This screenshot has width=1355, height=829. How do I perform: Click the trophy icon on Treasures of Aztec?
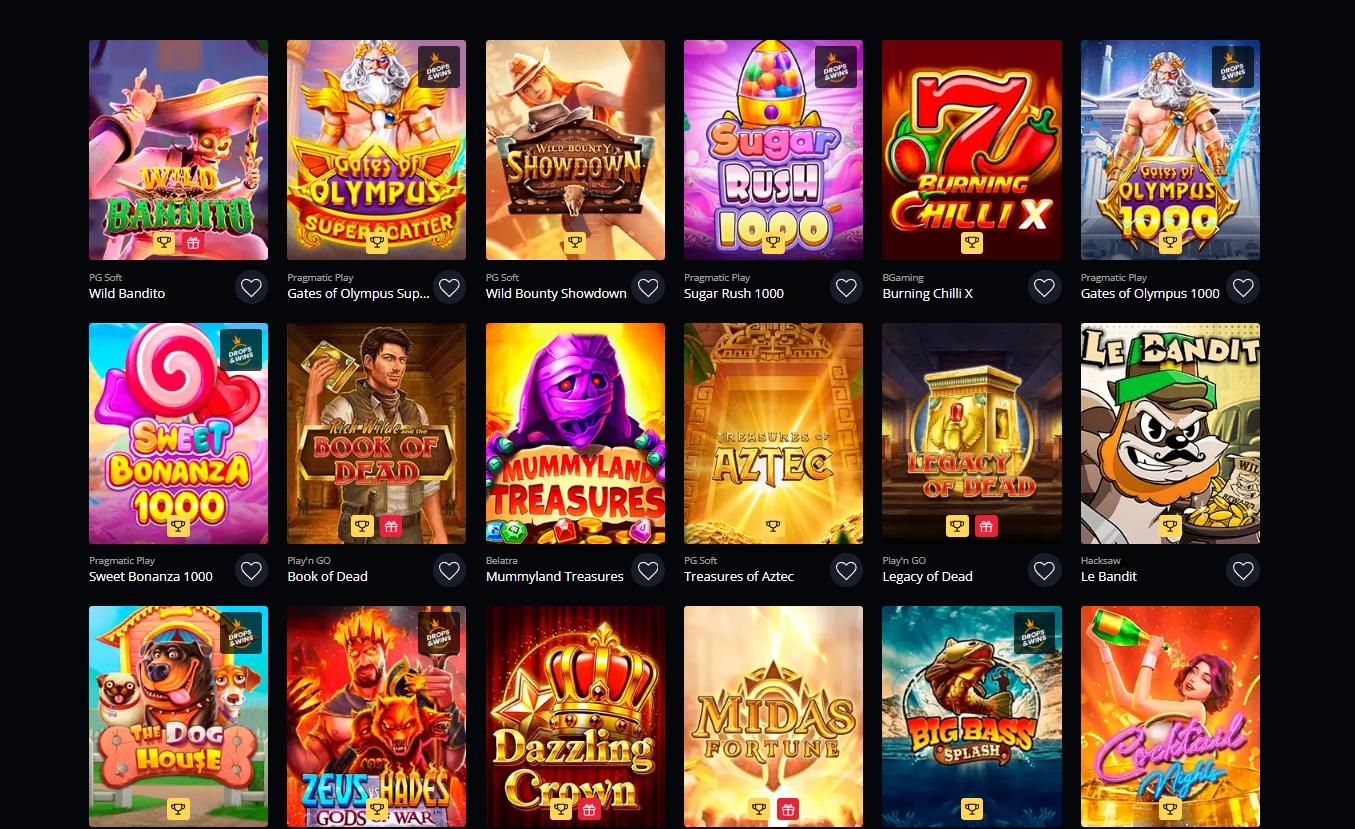(x=773, y=526)
